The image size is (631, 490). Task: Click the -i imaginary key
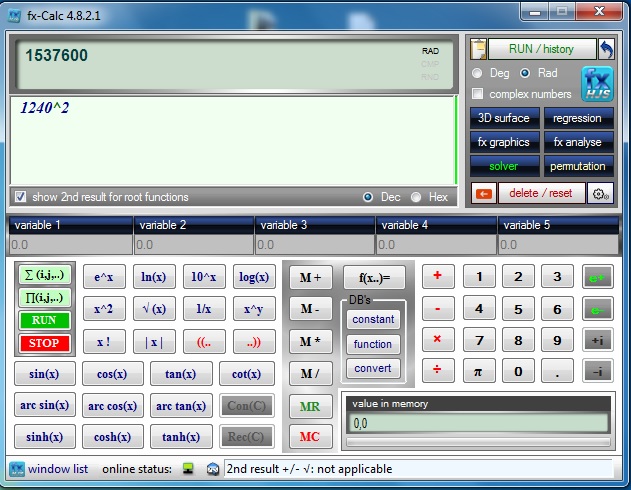(x=598, y=371)
